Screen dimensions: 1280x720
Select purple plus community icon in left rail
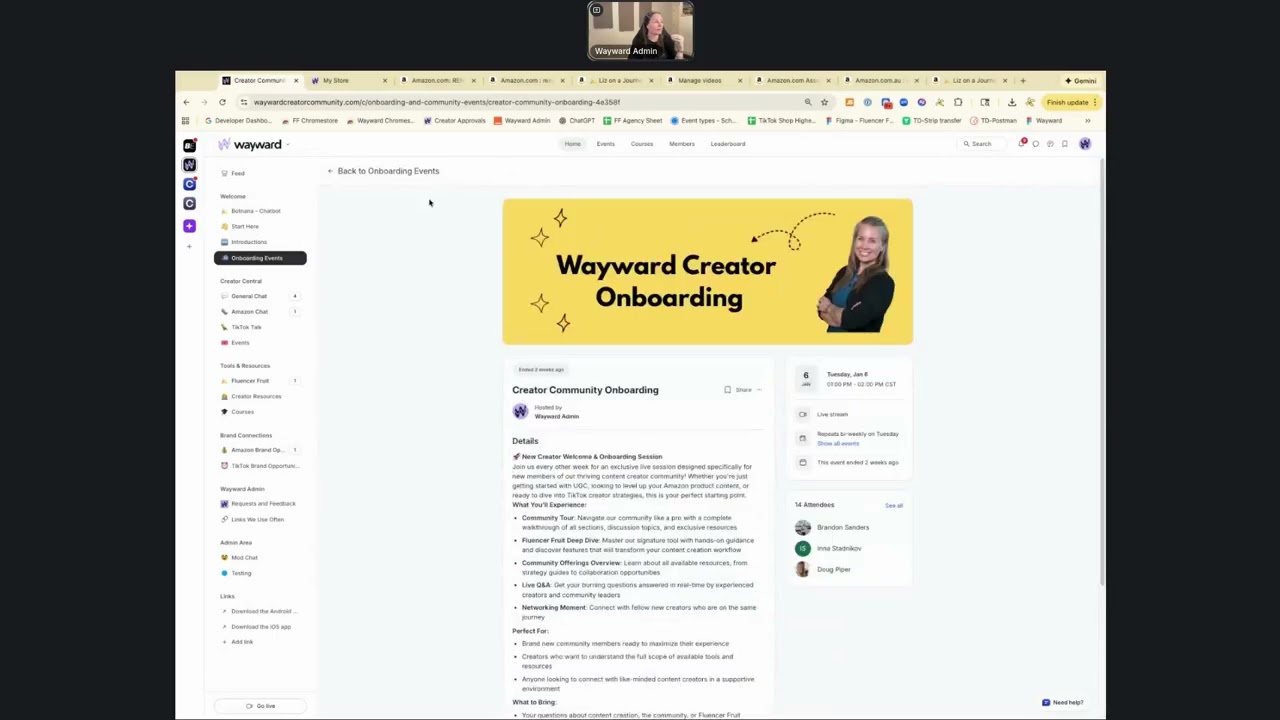(189, 226)
